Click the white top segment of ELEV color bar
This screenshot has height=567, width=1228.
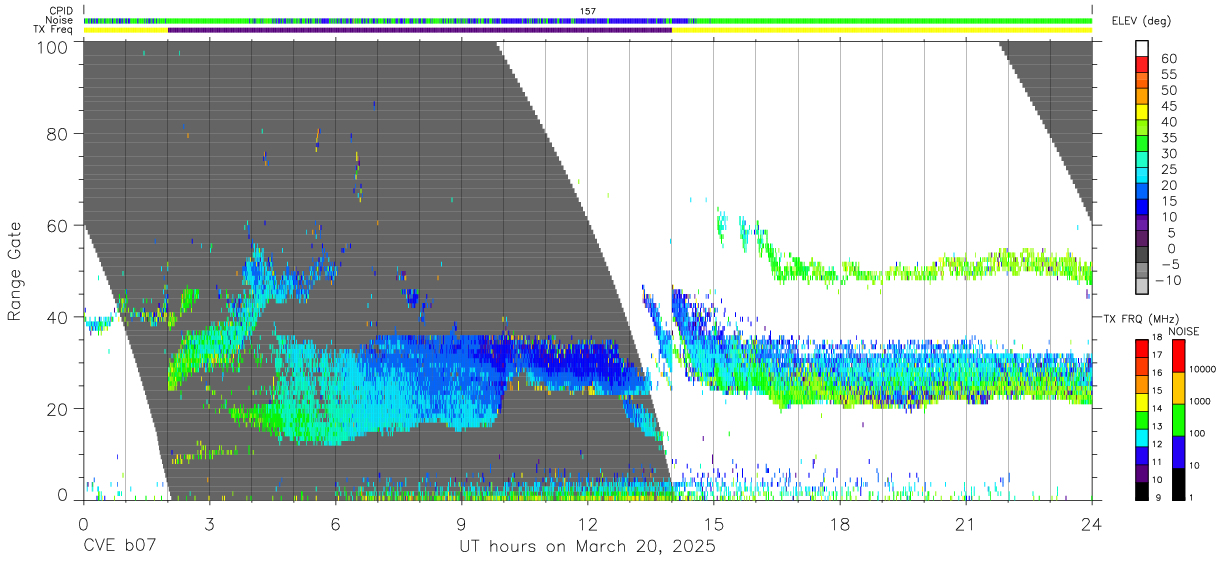[x=1142, y=48]
